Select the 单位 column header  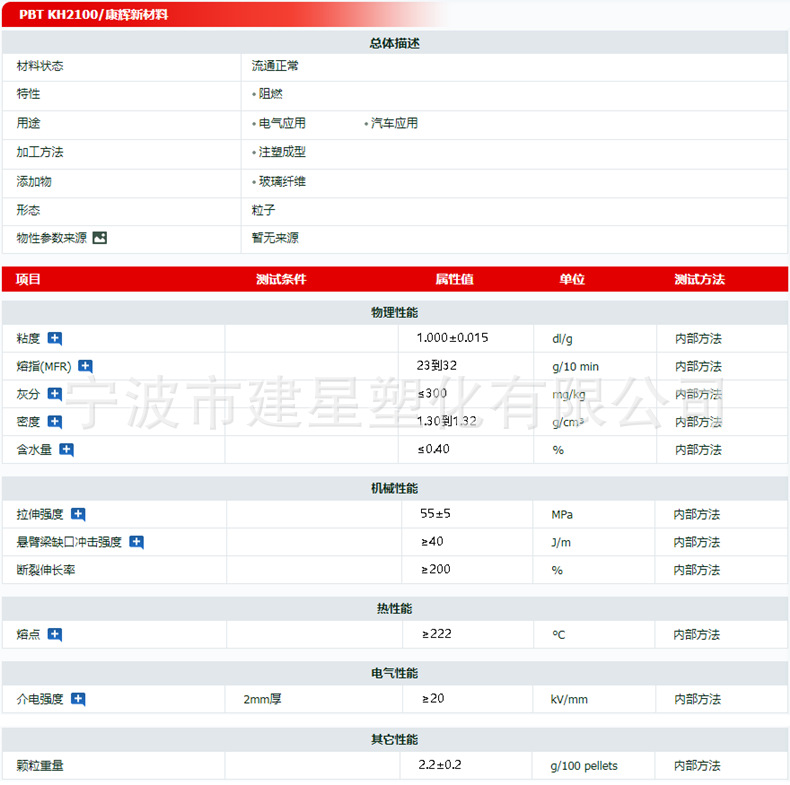pos(572,279)
